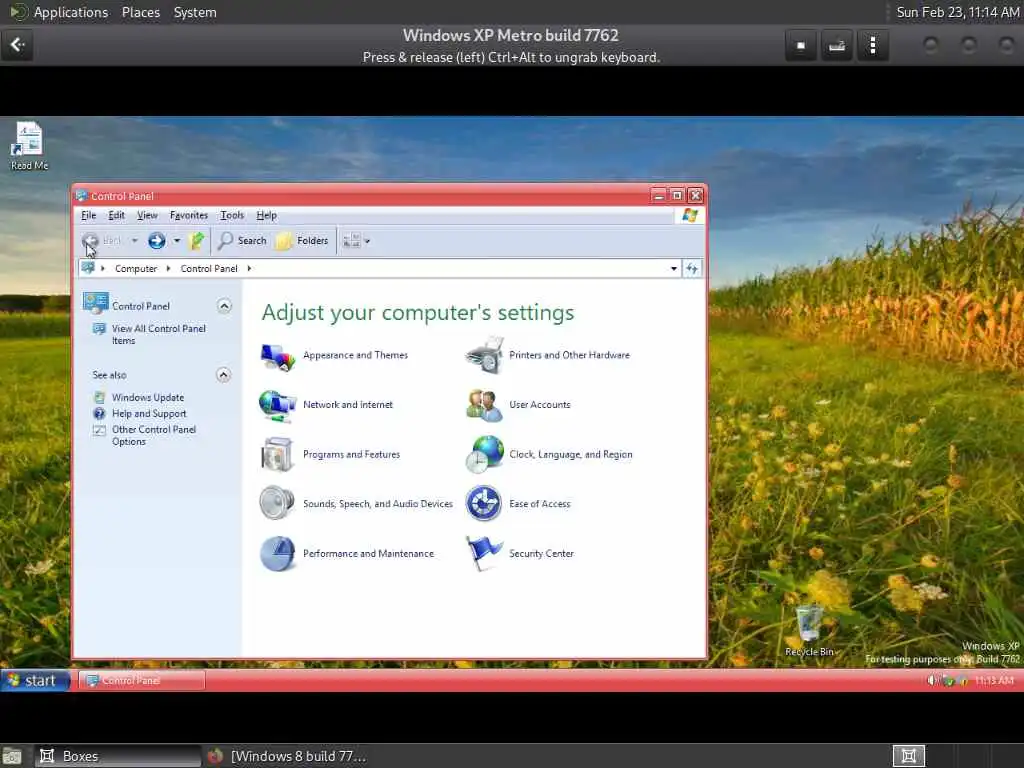This screenshot has height=768, width=1024.
Task: Open the Boxes three-dot menu
Action: pyautogui.click(x=873, y=45)
